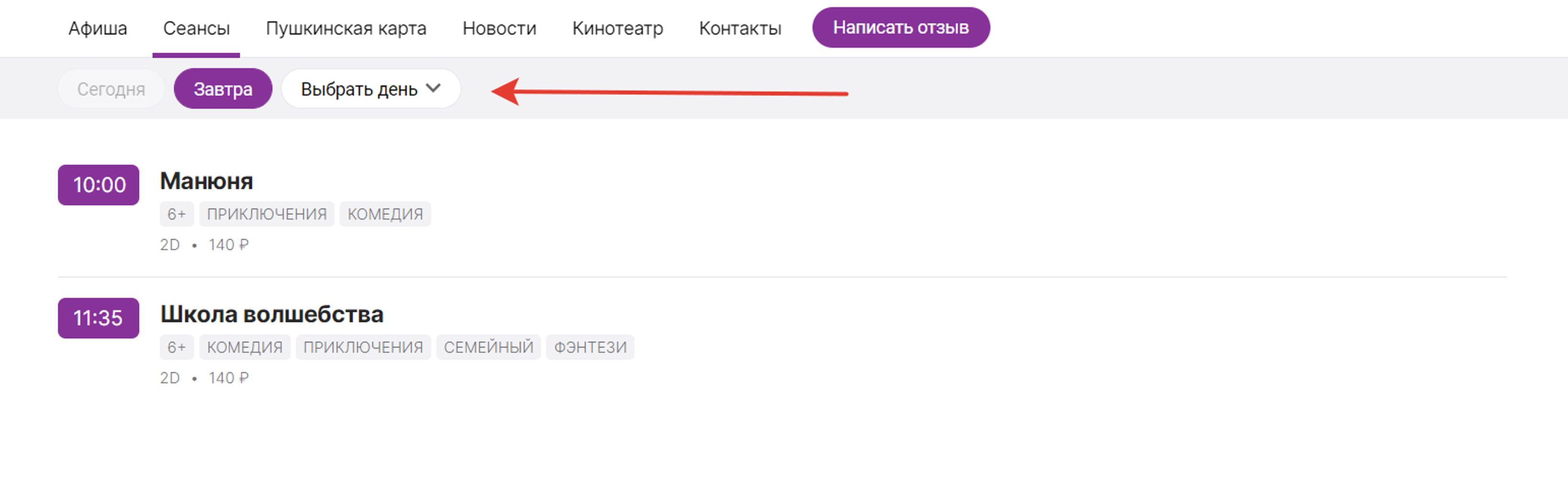This screenshot has height=490, width=1568.
Task: Open the Выбрать день dropdown
Action: (370, 89)
